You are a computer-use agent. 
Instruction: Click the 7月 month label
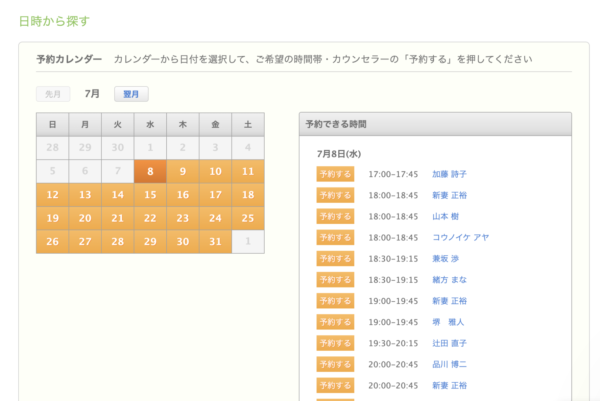tap(92, 94)
